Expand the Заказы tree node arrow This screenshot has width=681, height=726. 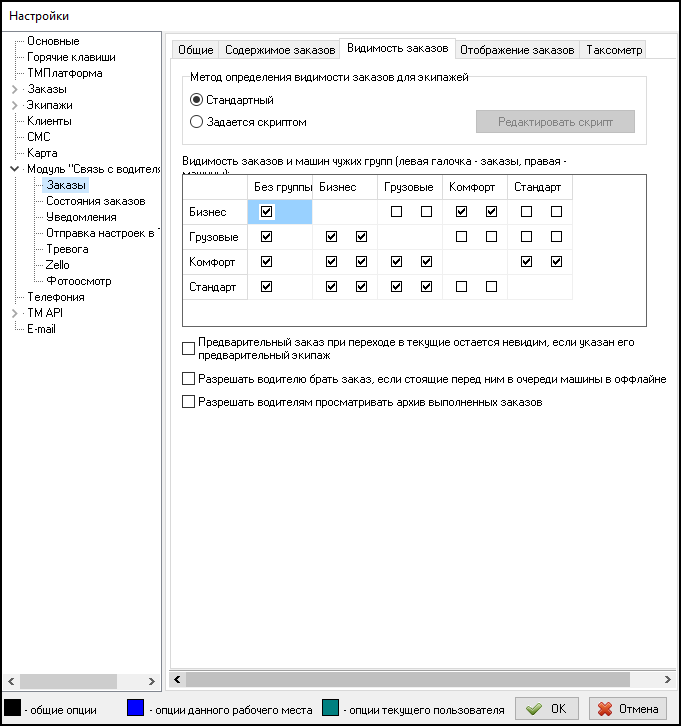[x=14, y=89]
